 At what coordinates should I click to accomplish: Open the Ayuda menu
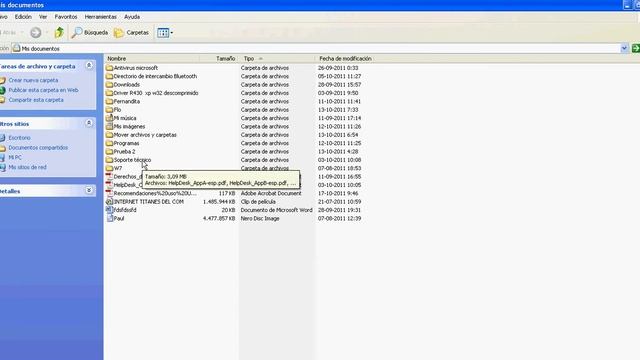pos(132,17)
